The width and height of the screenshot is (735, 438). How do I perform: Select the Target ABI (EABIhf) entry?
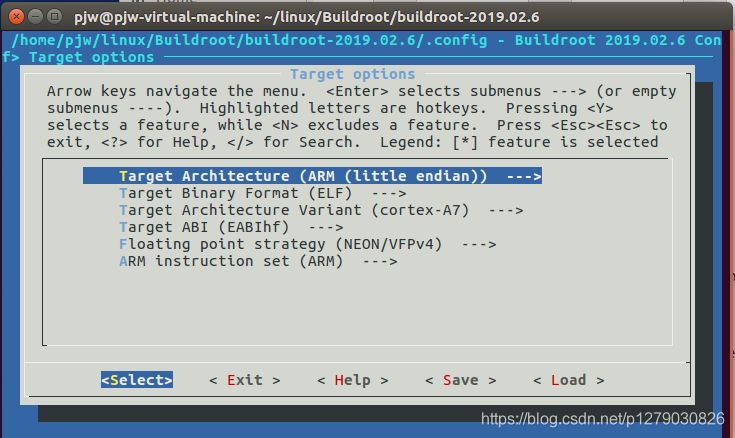pos(231,227)
